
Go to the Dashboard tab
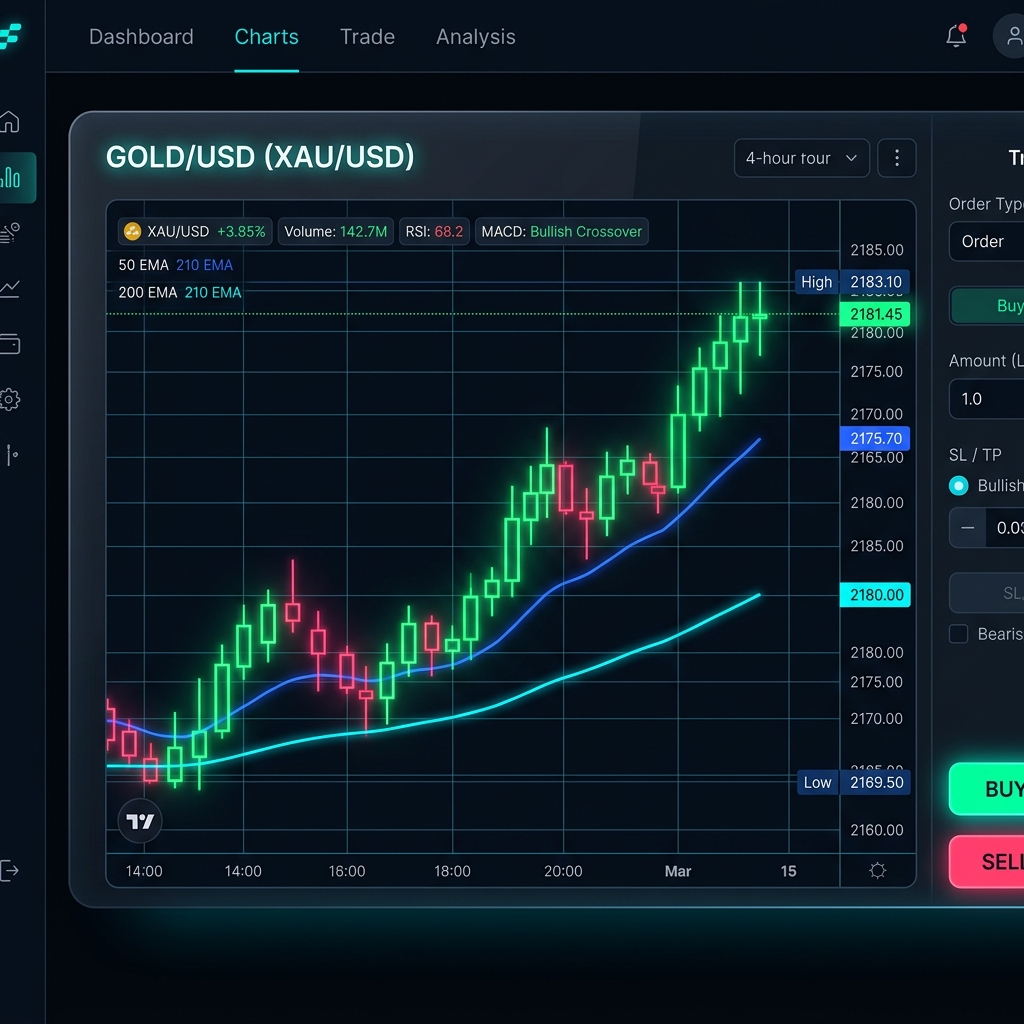coord(141,37)
